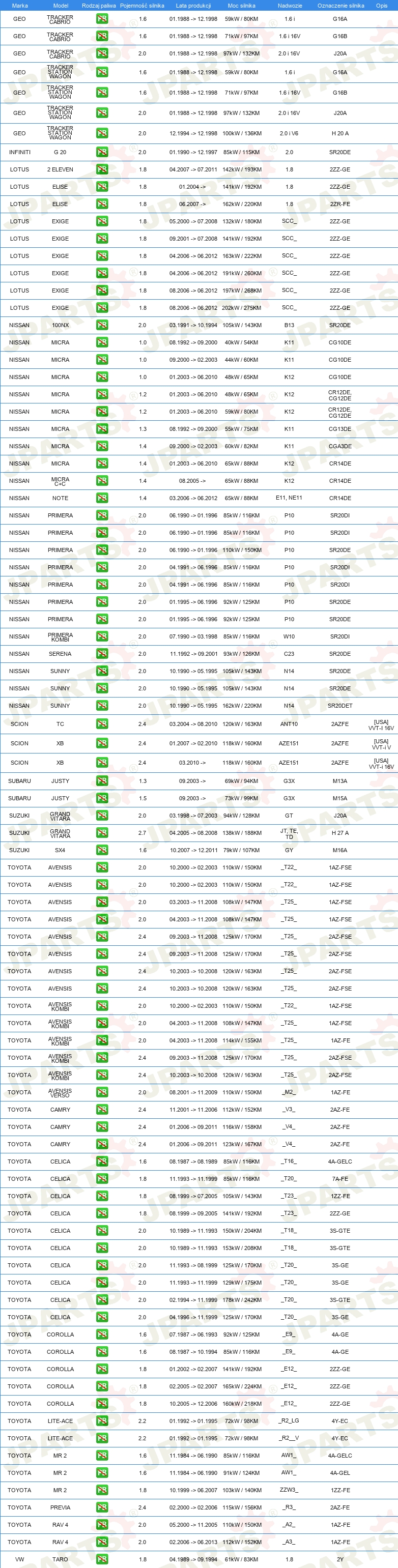The height and width of the screenshot is (1568, 398).
Task: Click the fuel icon in the LOTUS ELISE 2ZR-FE row
Action: pos(102,204)
